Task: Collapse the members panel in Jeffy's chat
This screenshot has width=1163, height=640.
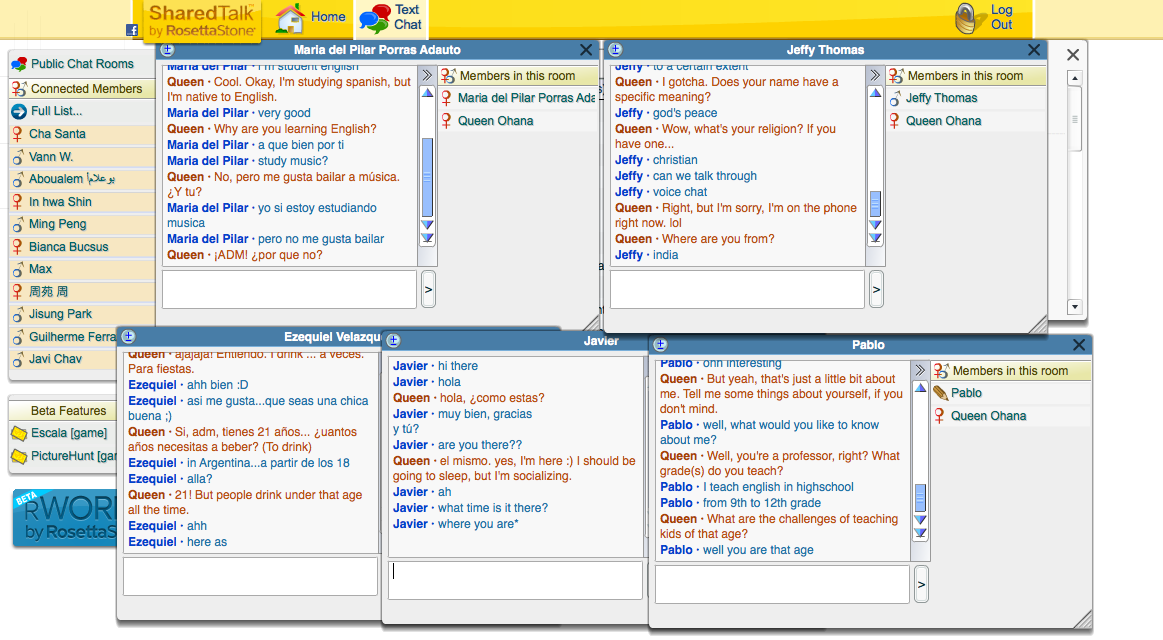Action: [x=875, y=75]
